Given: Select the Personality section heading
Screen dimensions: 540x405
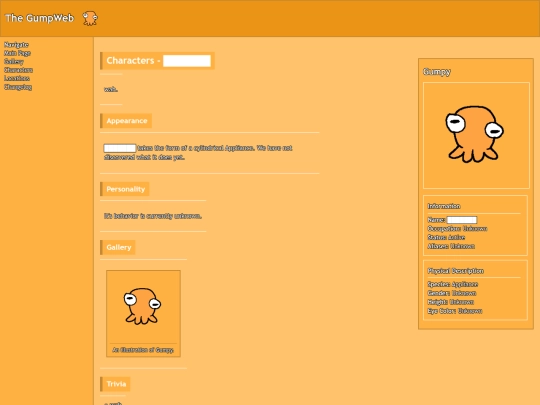Looking at the screenshot, I should (125, 189).
